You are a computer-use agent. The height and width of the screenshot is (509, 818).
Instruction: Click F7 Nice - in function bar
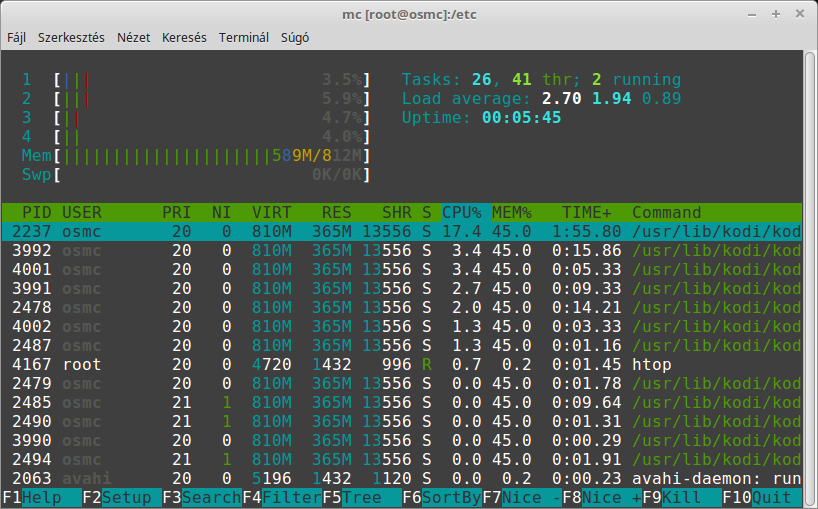[x=522, y=498]
